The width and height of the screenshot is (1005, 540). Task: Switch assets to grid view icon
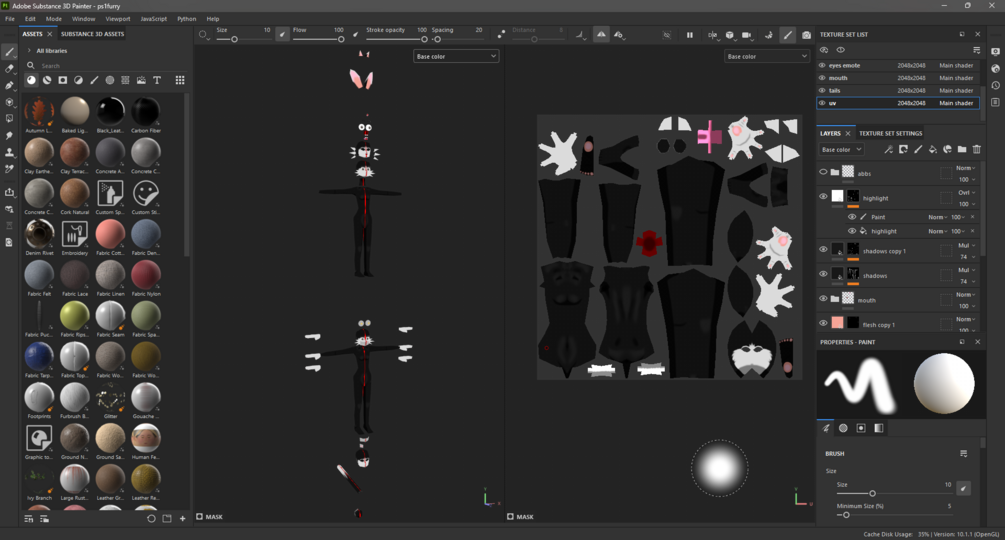180,80
